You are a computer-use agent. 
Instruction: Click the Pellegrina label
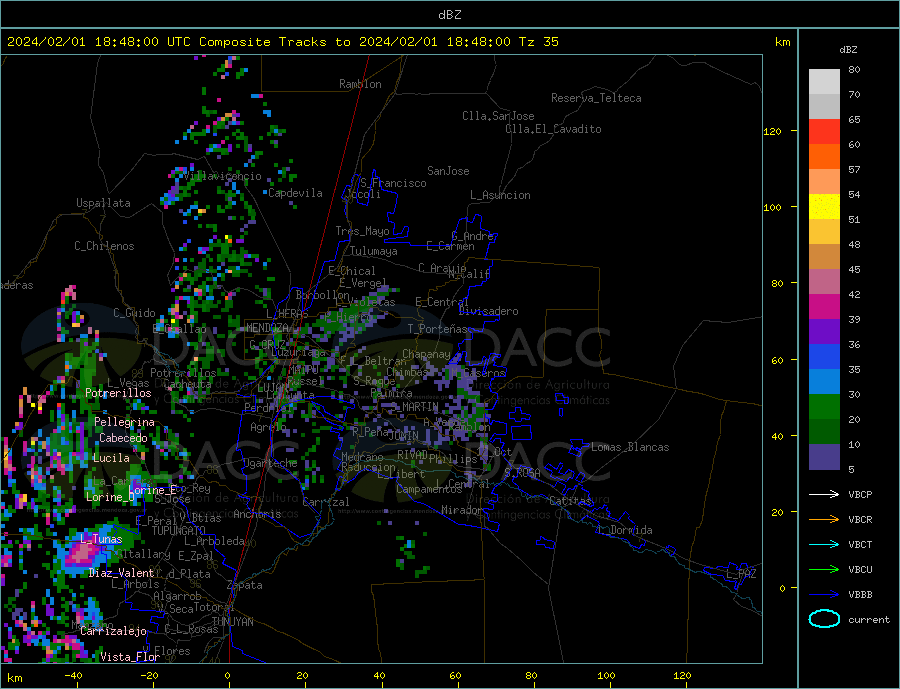tap(125, 423)
